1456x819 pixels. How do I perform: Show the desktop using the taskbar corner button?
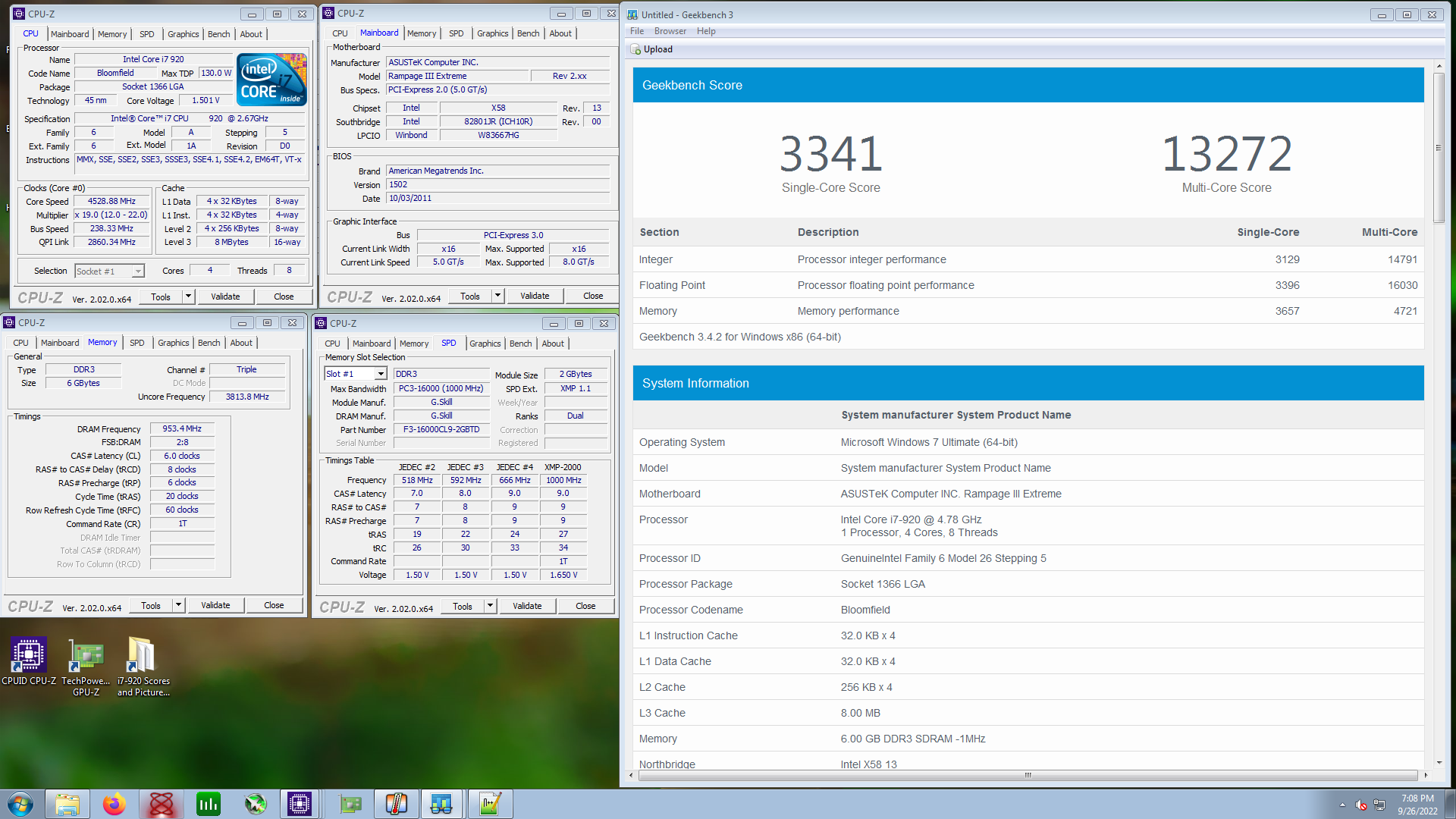pos(1450,804)
